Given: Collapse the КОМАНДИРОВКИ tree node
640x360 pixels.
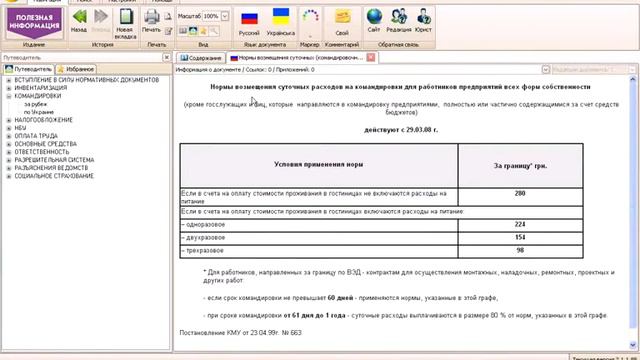Looking at the screenshot, I should (x=9, y=96).
